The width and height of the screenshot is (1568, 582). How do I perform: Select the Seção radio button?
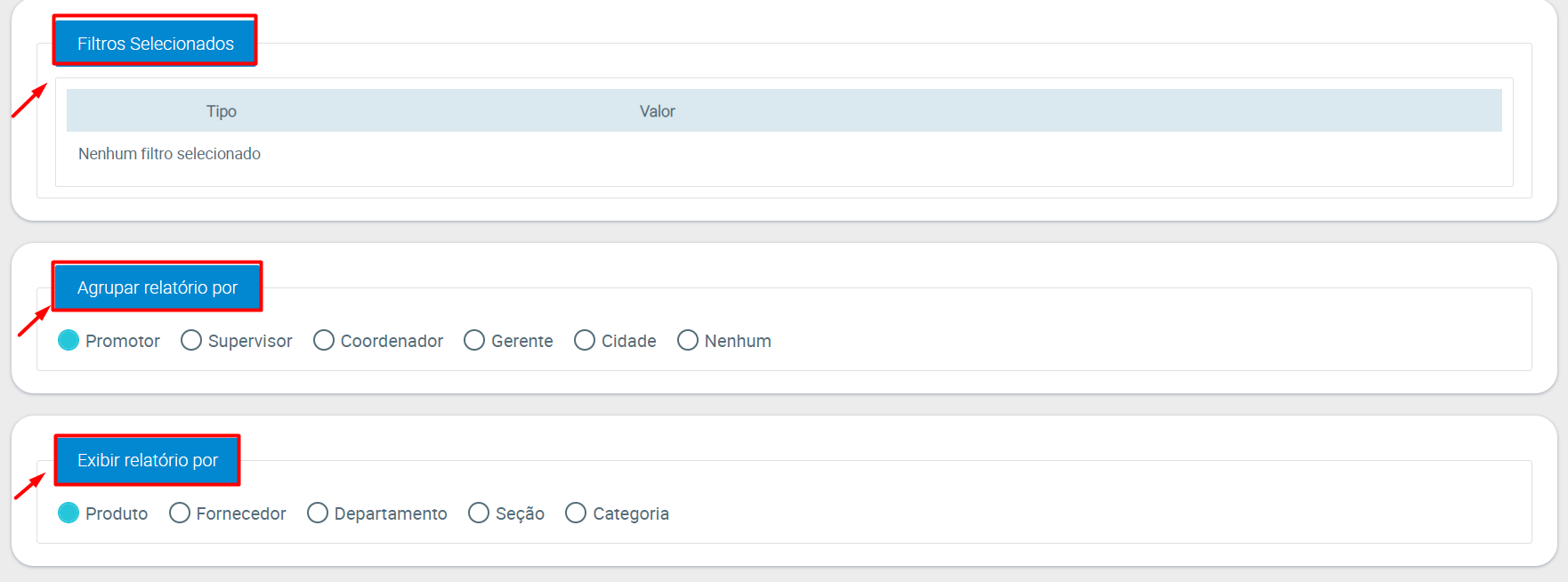(x=479, y=513)
